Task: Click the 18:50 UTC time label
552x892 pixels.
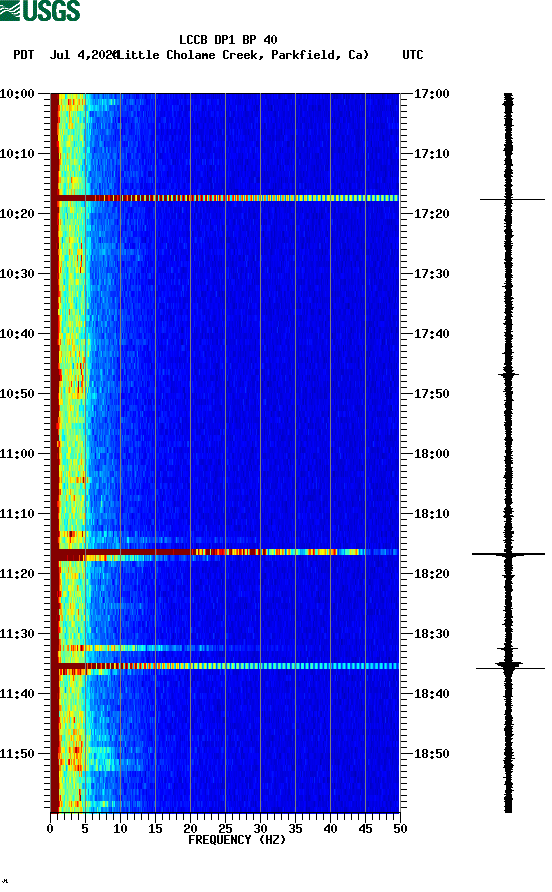Action: [431, 754]
